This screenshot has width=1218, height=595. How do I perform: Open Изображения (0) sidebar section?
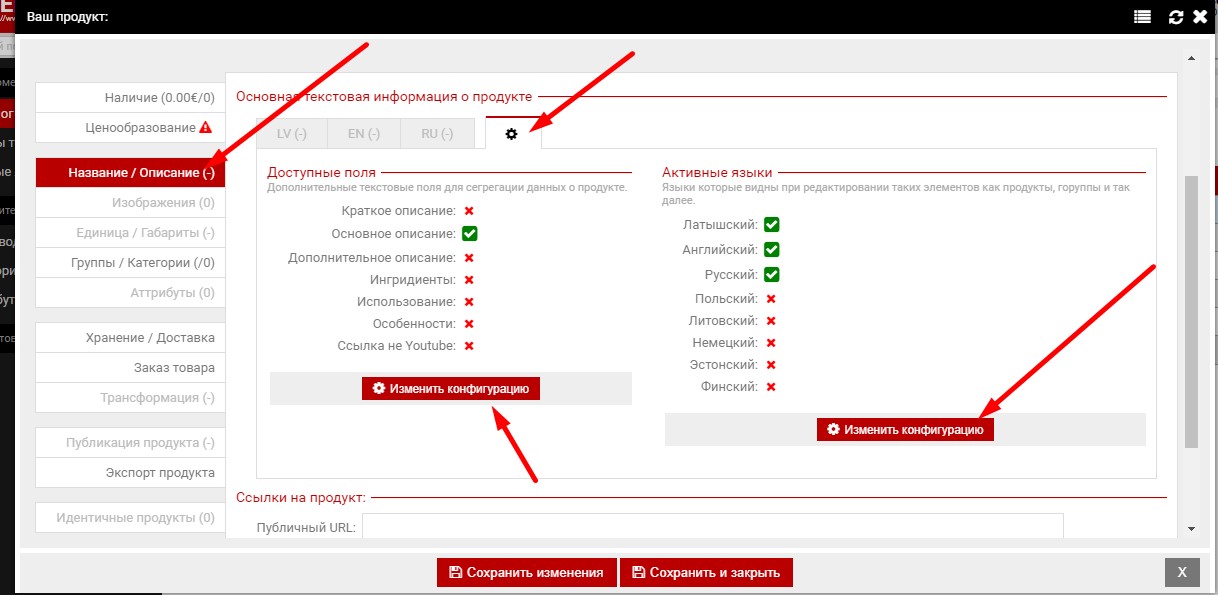click(x=130, y=203)
